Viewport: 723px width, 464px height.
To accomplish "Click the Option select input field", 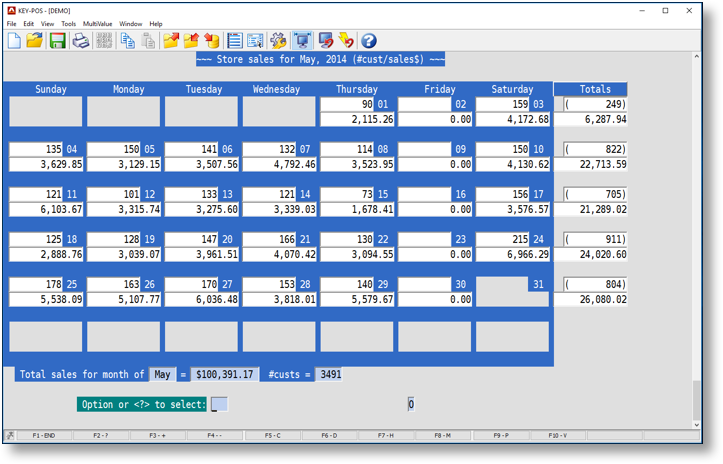I will (219, 404).
